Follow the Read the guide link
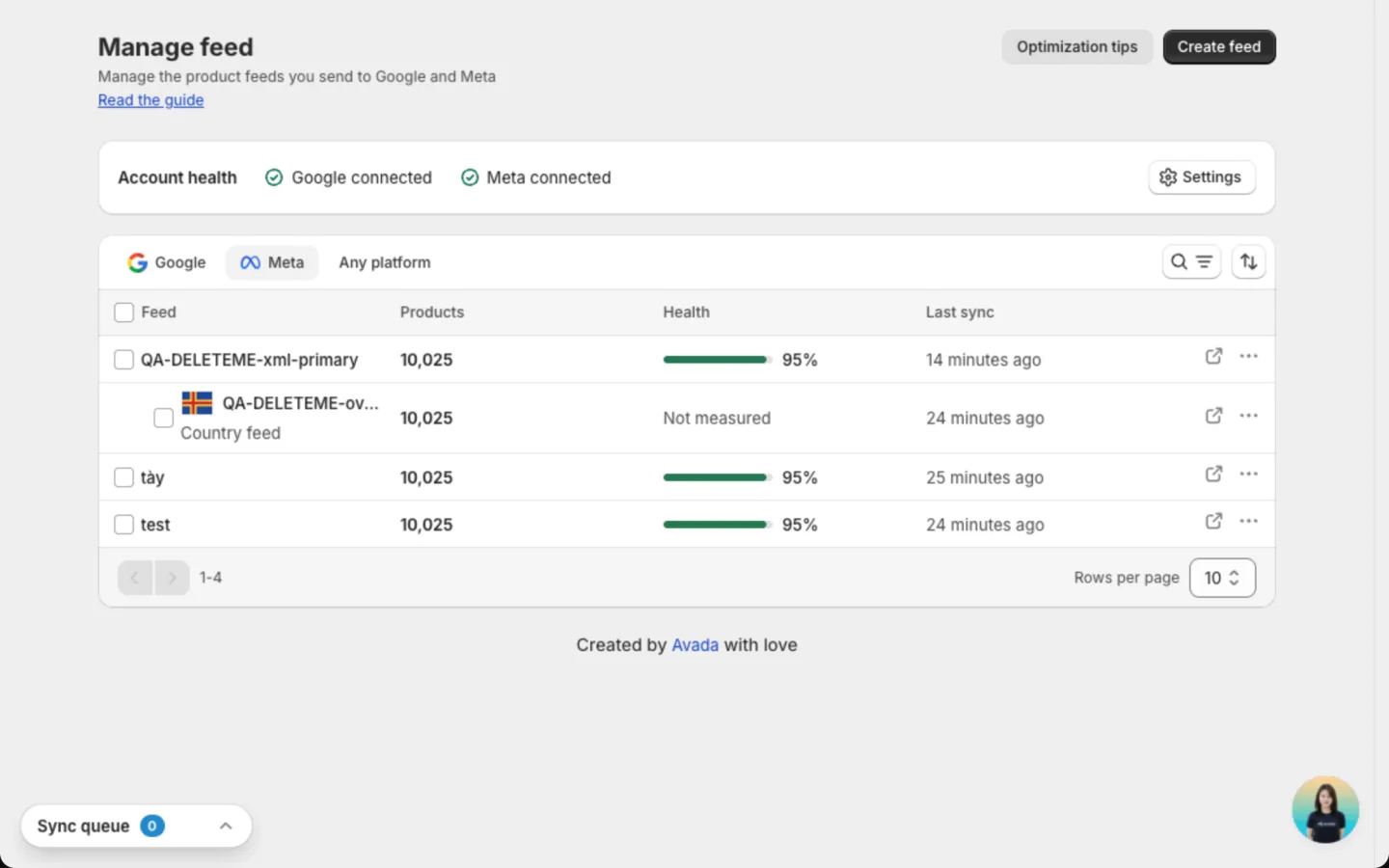Image resolution: width=1389 pixels, height=868 pixels. pos(150,100)
